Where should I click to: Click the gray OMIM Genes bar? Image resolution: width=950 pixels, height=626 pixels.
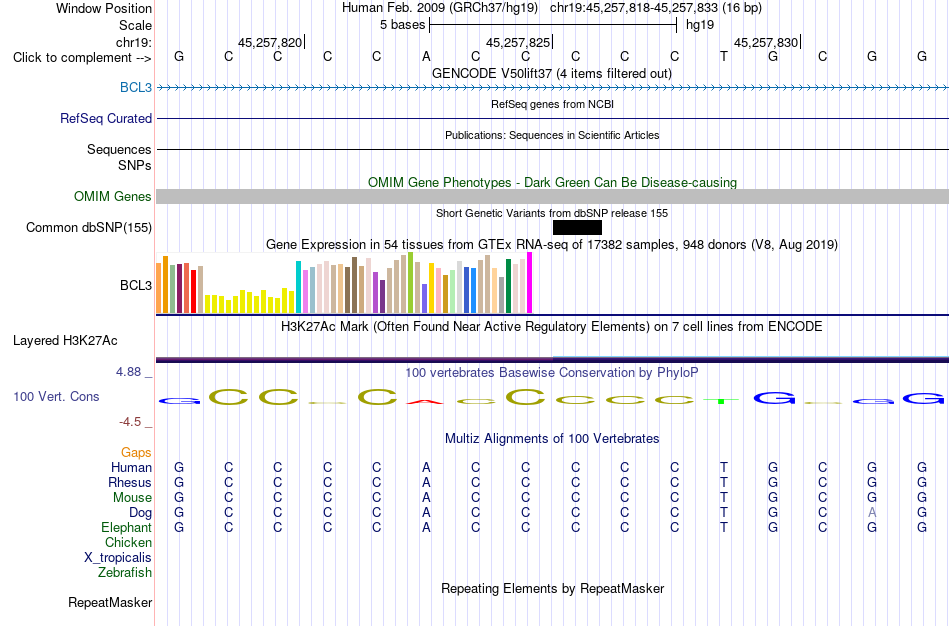(552, 196)
